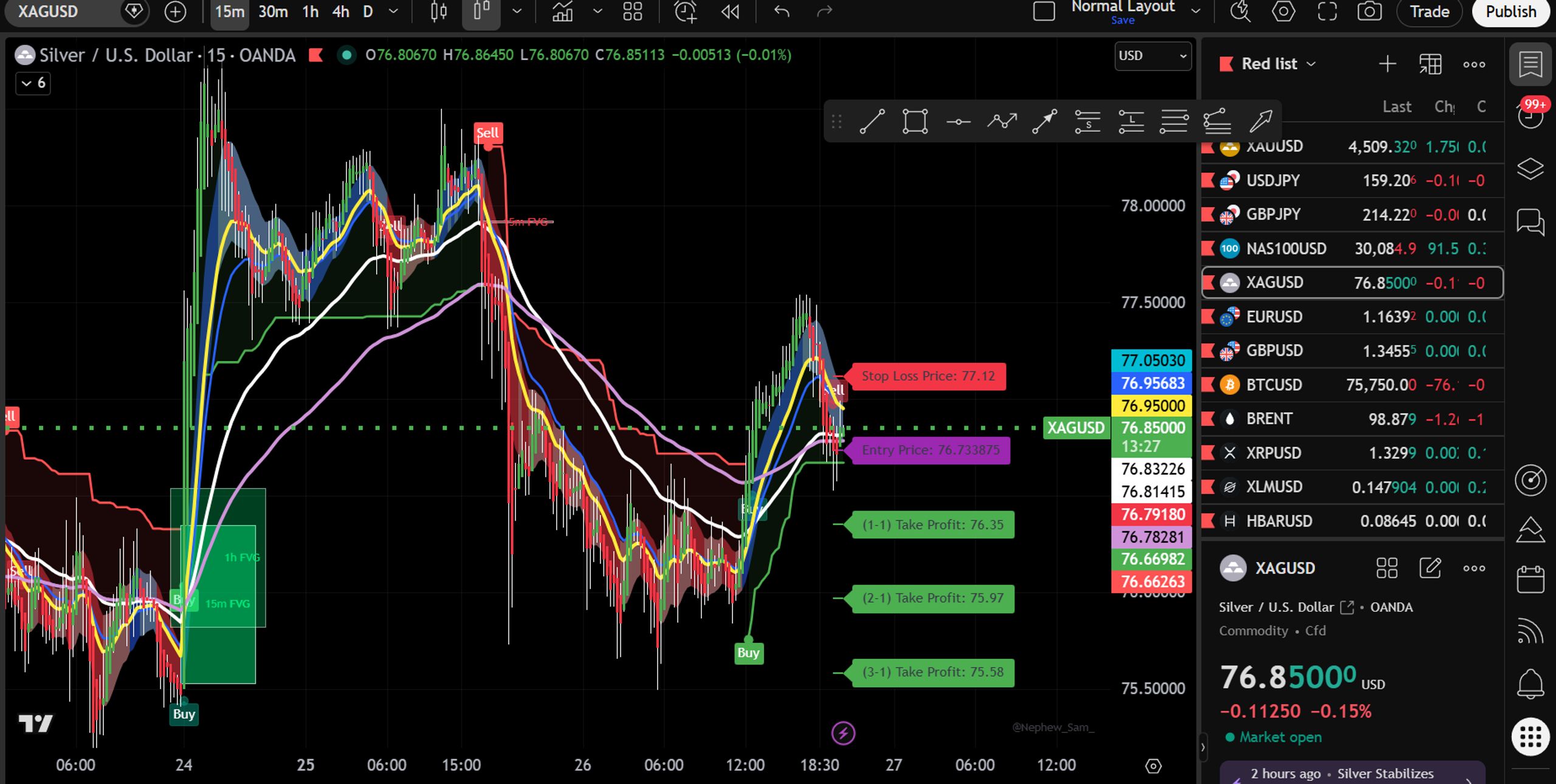Click the undo arrow in the top toolbar
The image size is (1556, 784).
782,12
